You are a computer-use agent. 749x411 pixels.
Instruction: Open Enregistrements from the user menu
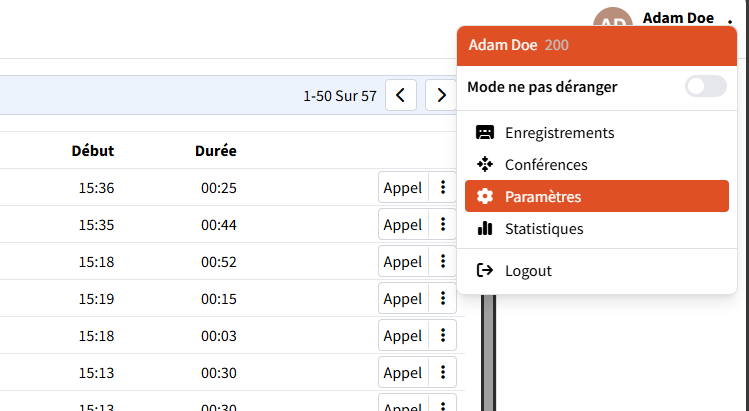pyautogui.click(x=559, y=133)
